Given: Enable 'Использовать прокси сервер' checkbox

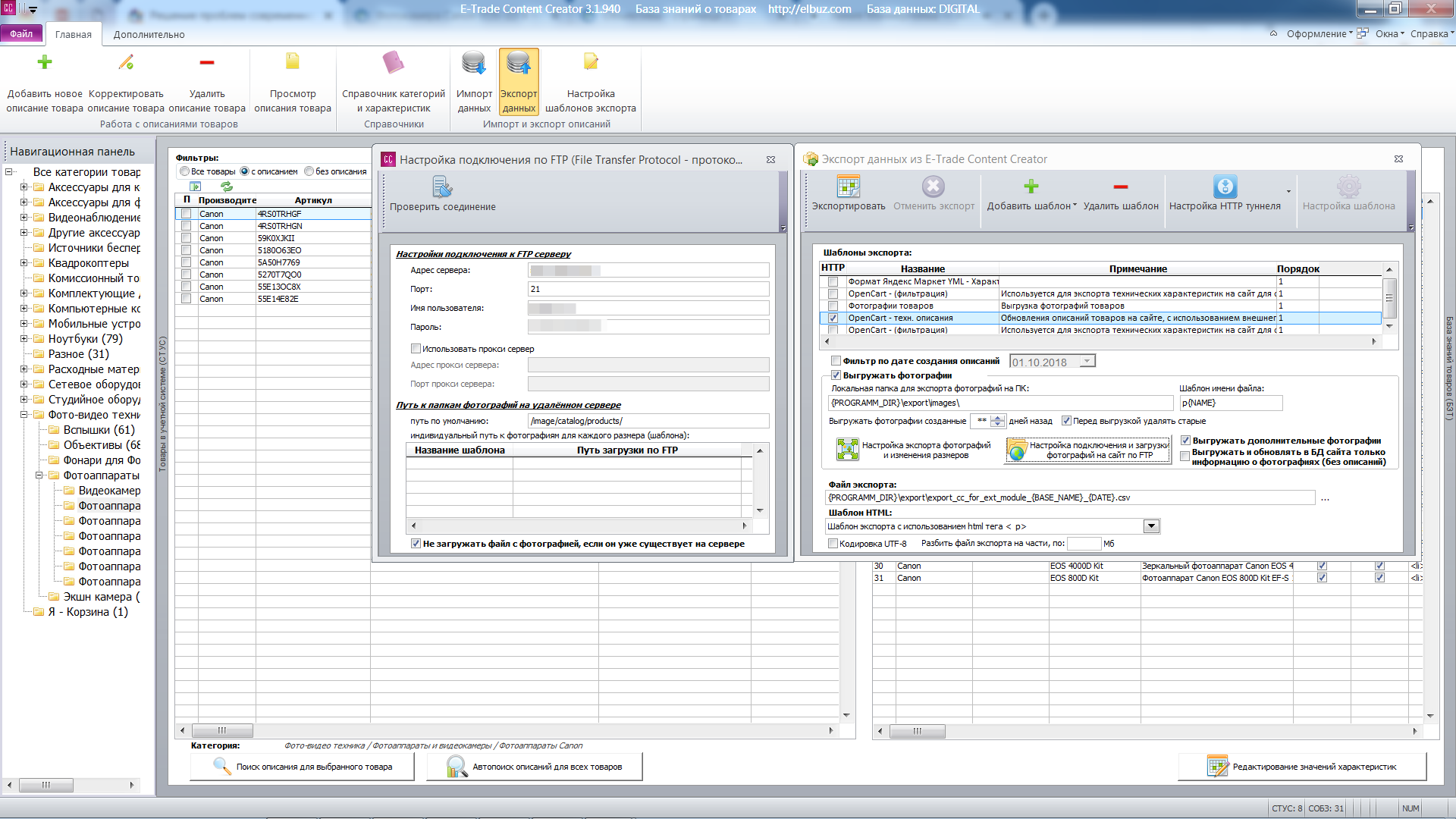Looking at the screenshot, I should point(416,349).
